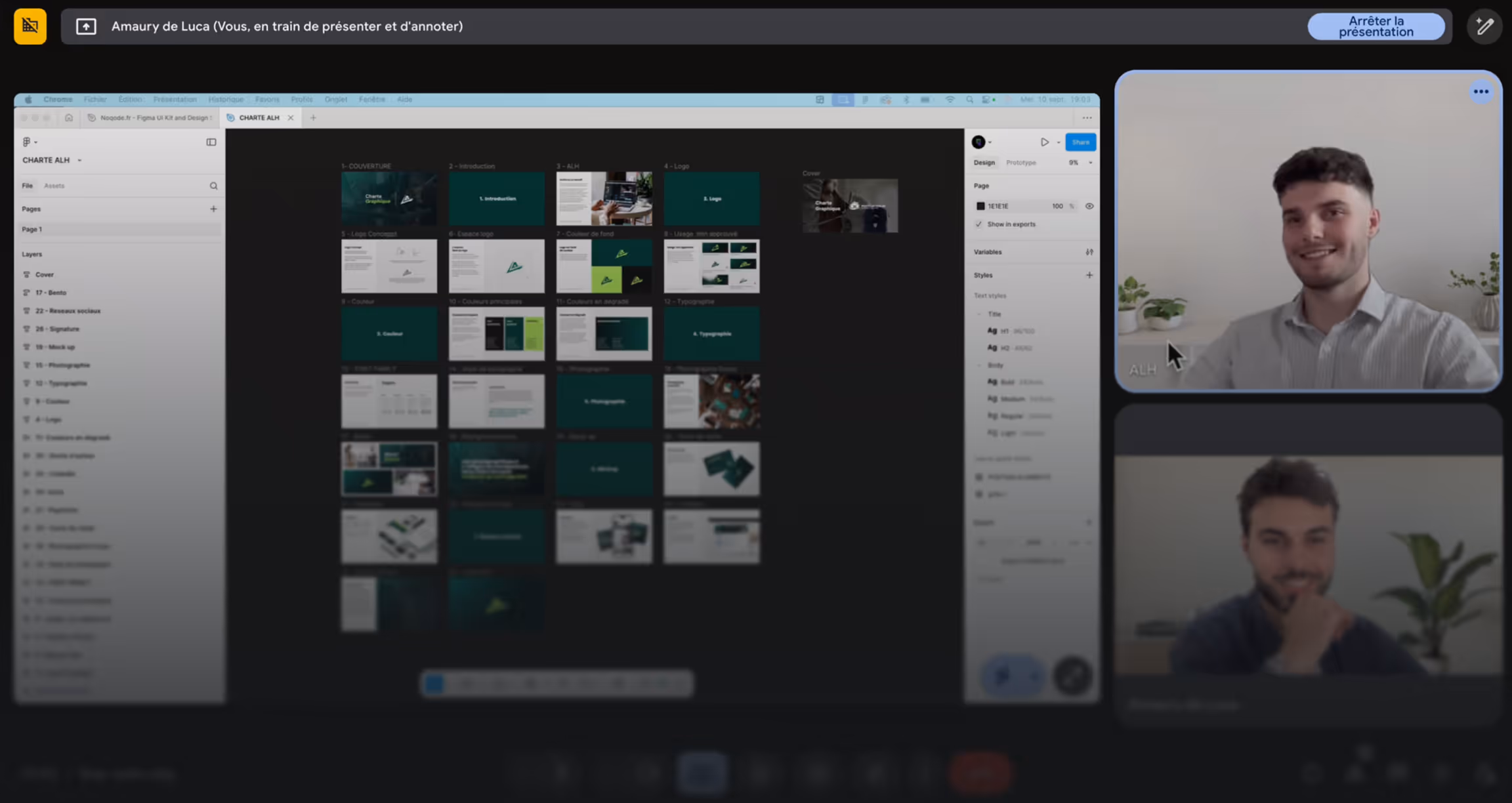
Task: Open the three-dot options on presenter video
Action: coord(1480,92)
